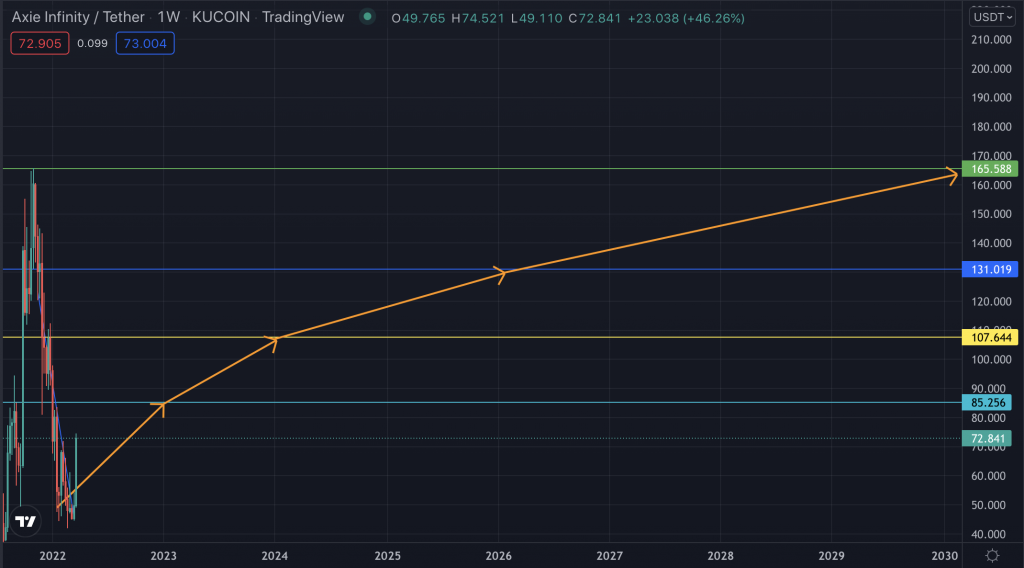The height and width of the screenshot is (568, 1024).
Task: Click the TradingView logo badge
Action: (25, 521)
